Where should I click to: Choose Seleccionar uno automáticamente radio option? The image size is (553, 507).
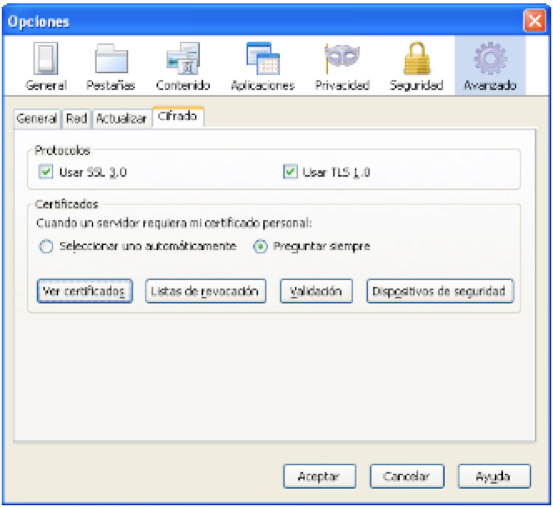[46, 246]
